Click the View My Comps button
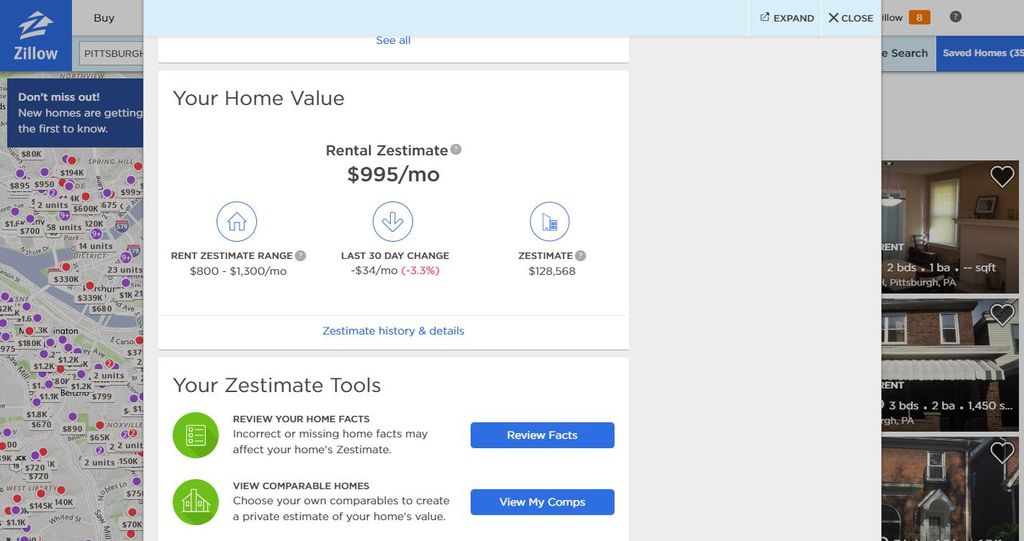The width and height of the screenshot is (1024, 541). pos(542,502)
